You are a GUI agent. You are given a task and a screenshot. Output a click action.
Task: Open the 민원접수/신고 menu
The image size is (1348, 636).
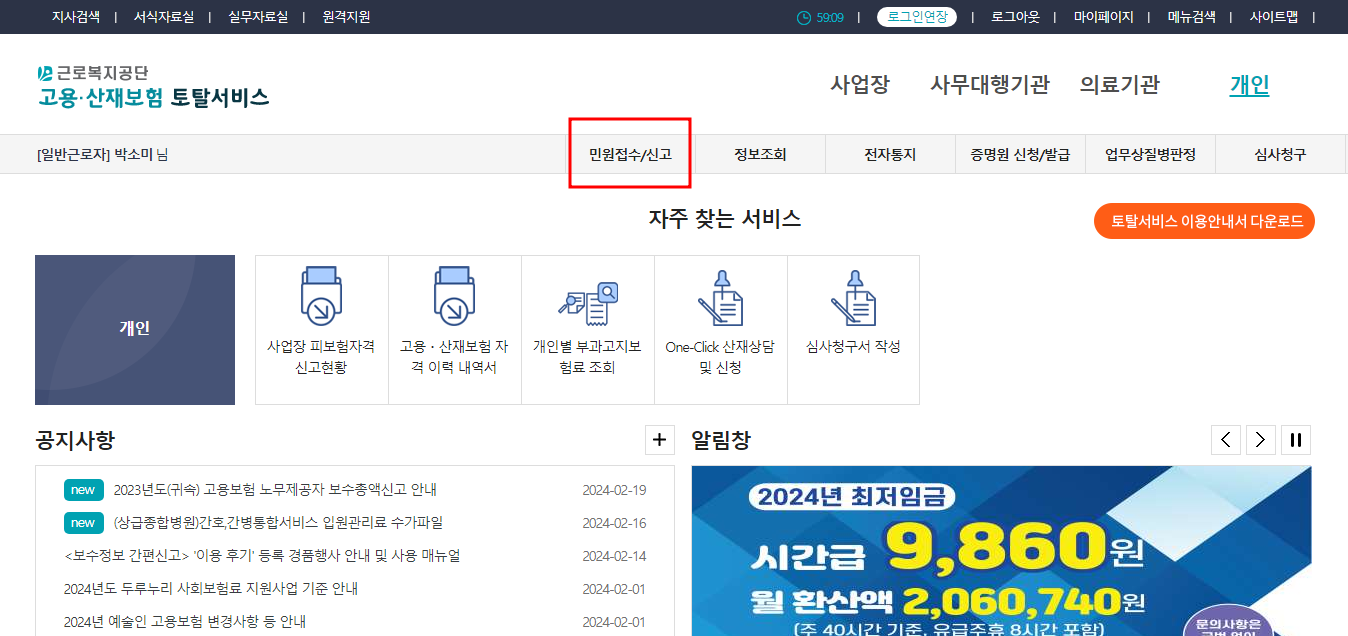630,154
